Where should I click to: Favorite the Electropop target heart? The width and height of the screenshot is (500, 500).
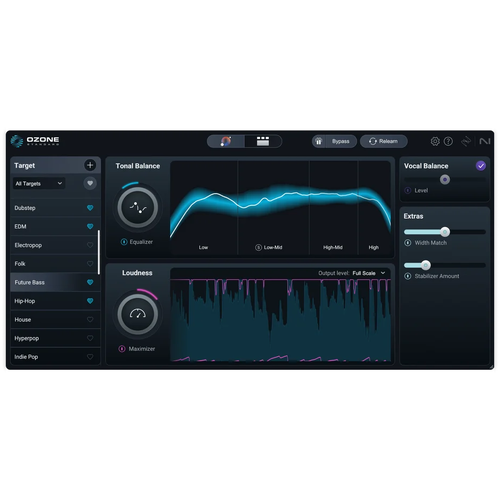click(x=90, y=245)
